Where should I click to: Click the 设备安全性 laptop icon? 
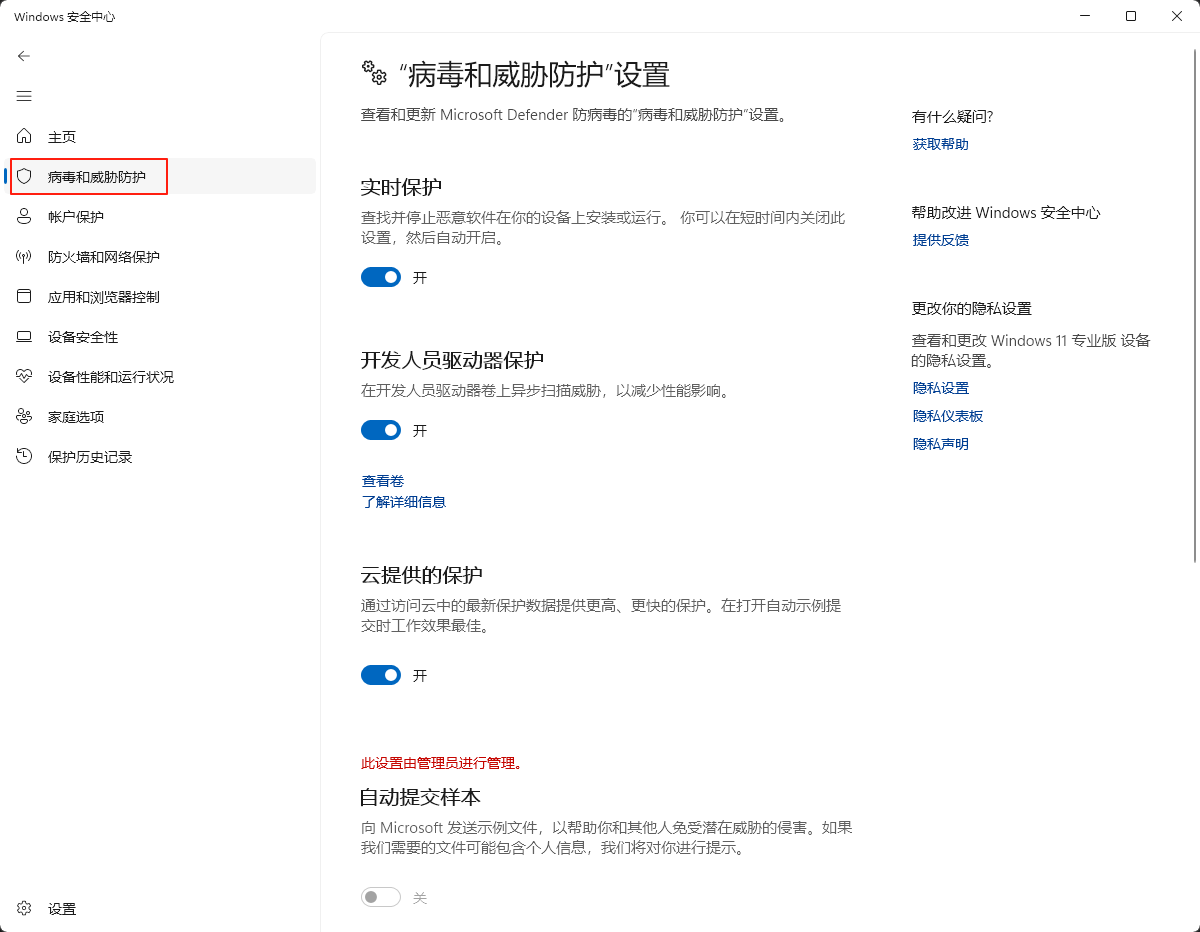tap(25, 337)
